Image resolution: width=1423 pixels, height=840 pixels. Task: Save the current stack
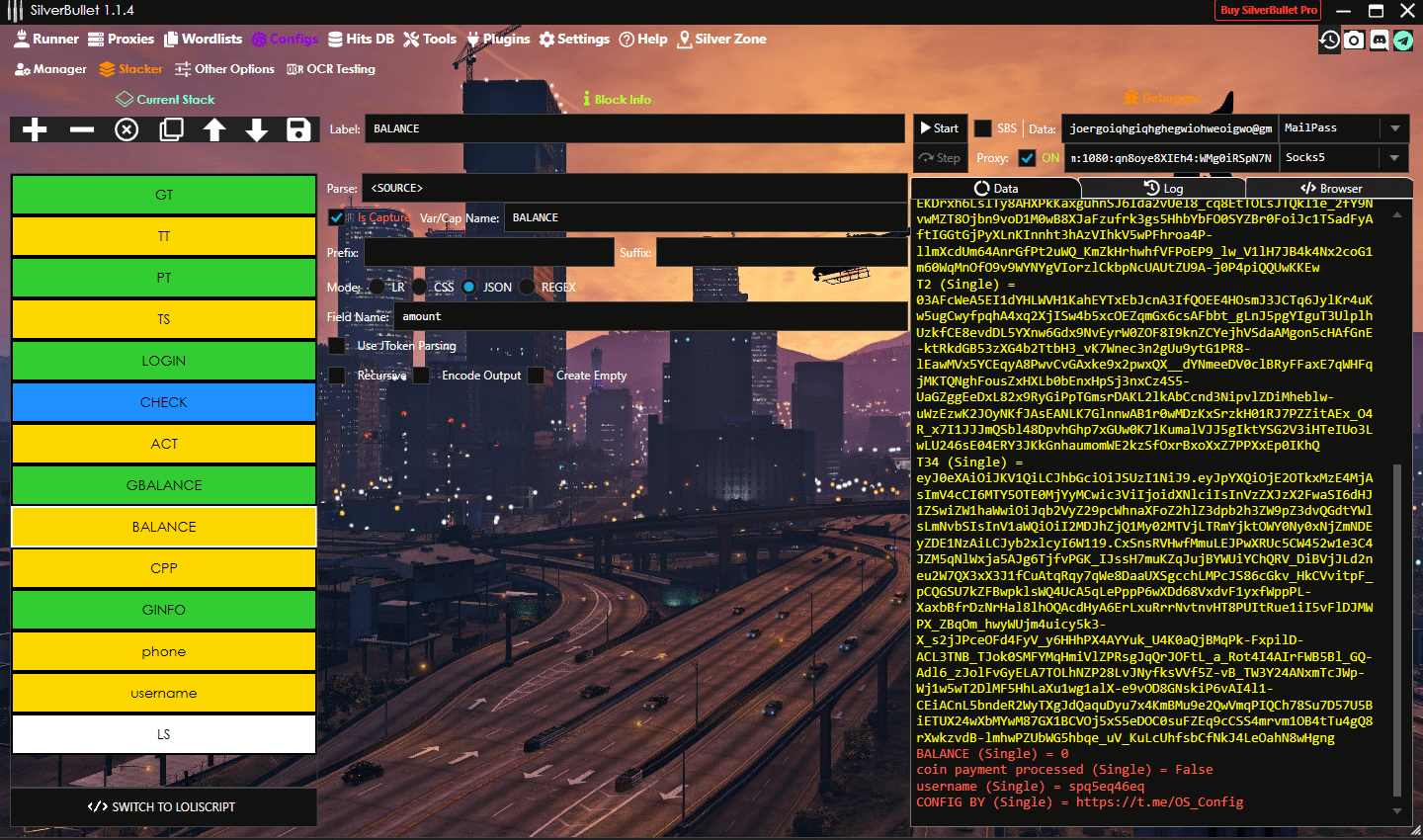point(299,129)
